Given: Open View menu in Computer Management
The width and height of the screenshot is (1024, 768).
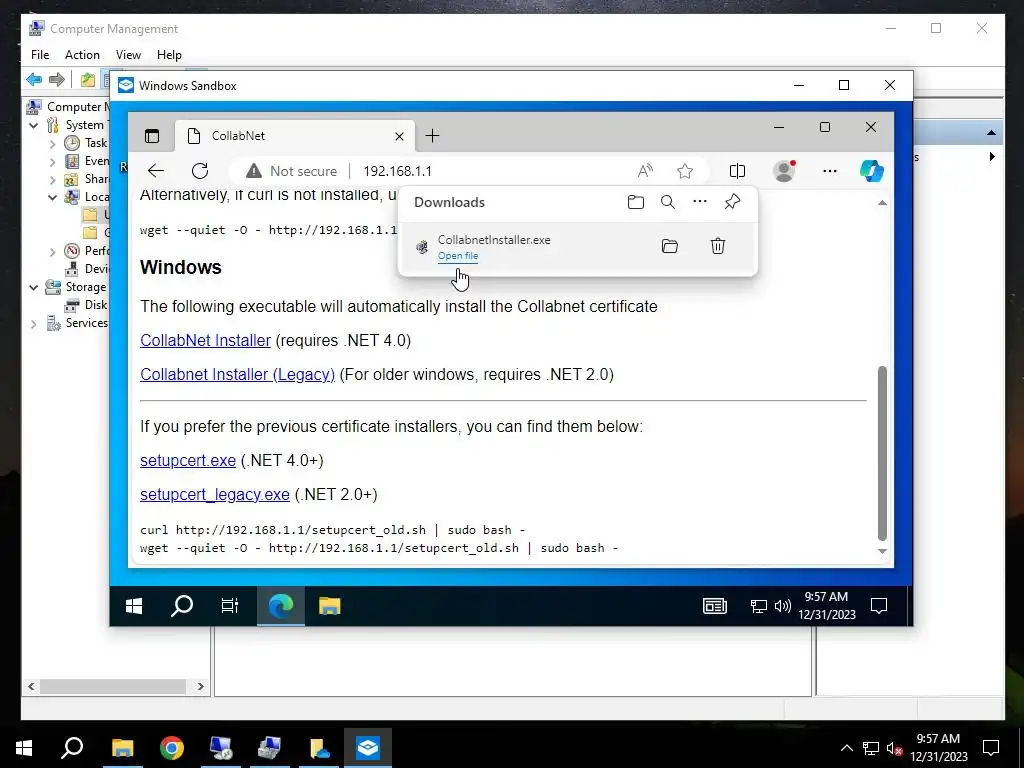Looking at the screenshot, I should 128,55.
